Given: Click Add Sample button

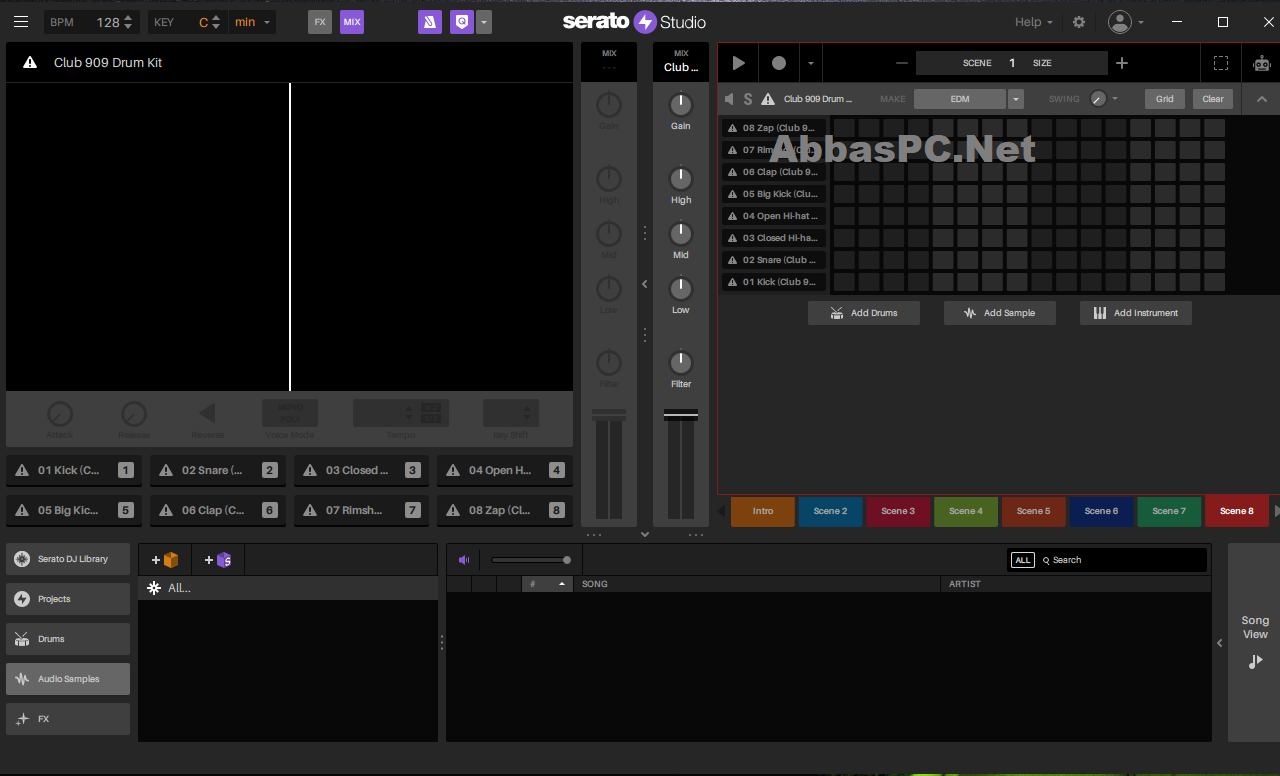Looking at the screenshot, I should [1000, 313].
